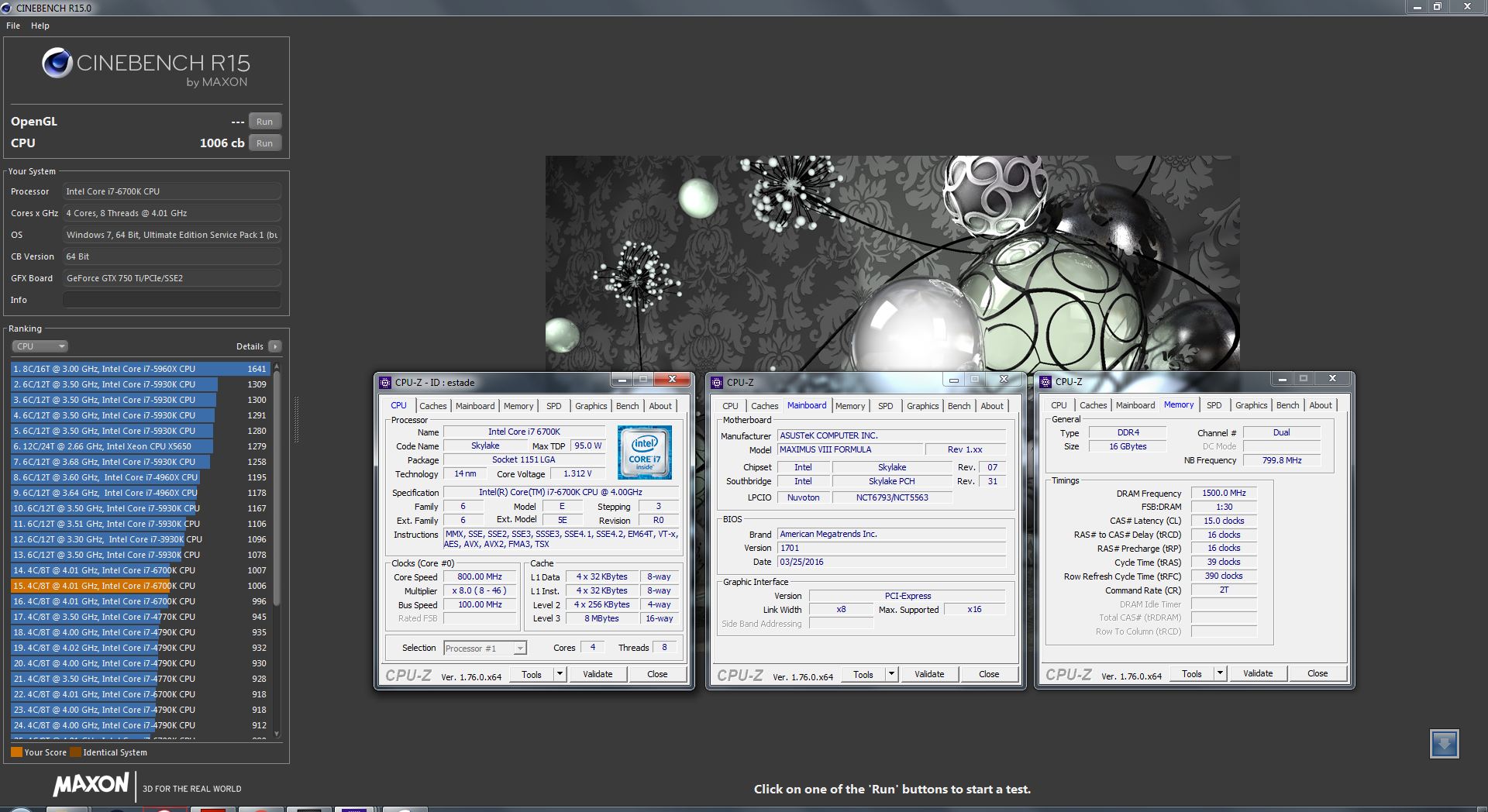
Task: Open About tab in CPU-Z Memory window
Action: point(1321,405)
